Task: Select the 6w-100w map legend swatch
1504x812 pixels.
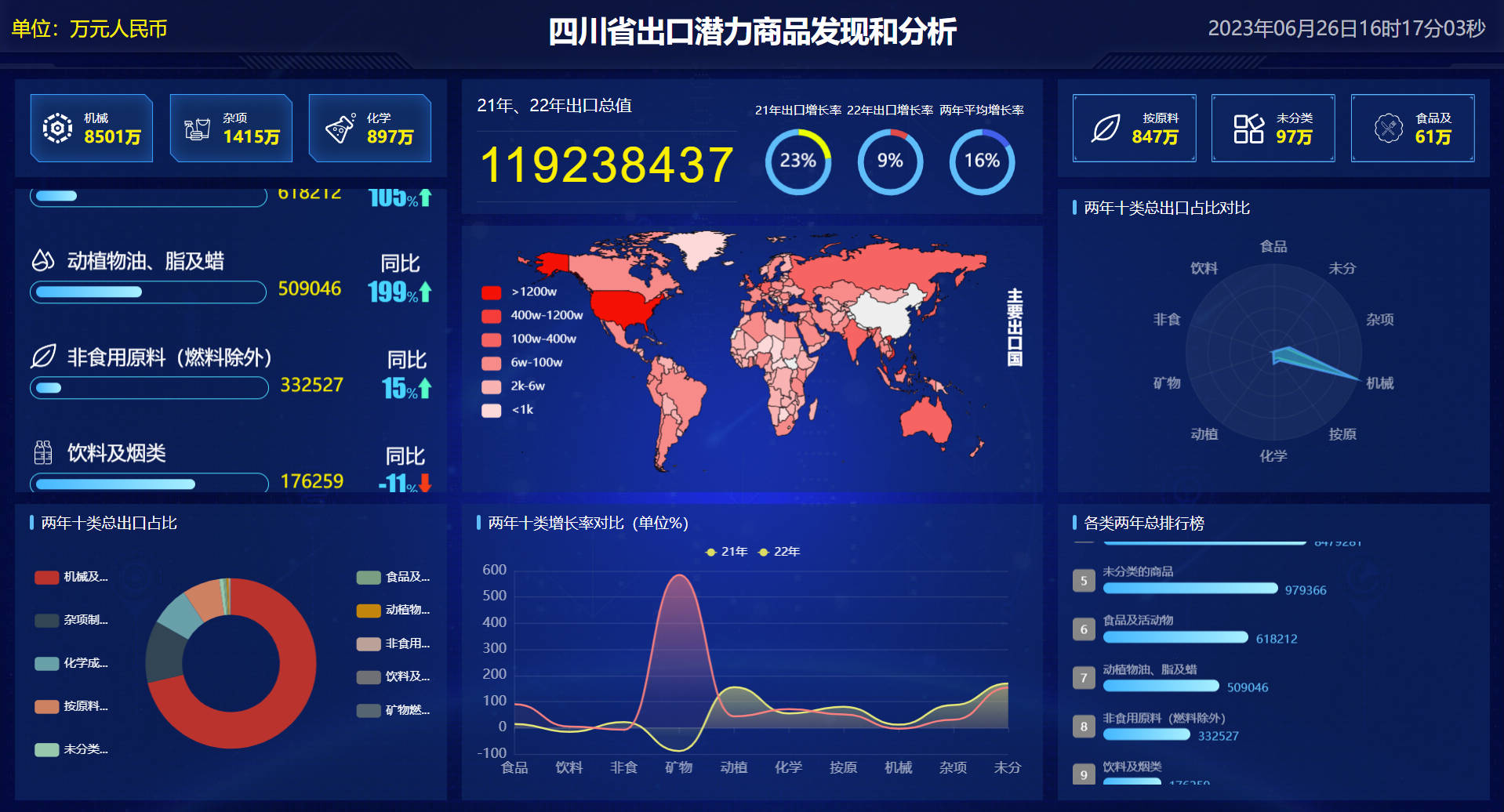Action: (492, 363)
